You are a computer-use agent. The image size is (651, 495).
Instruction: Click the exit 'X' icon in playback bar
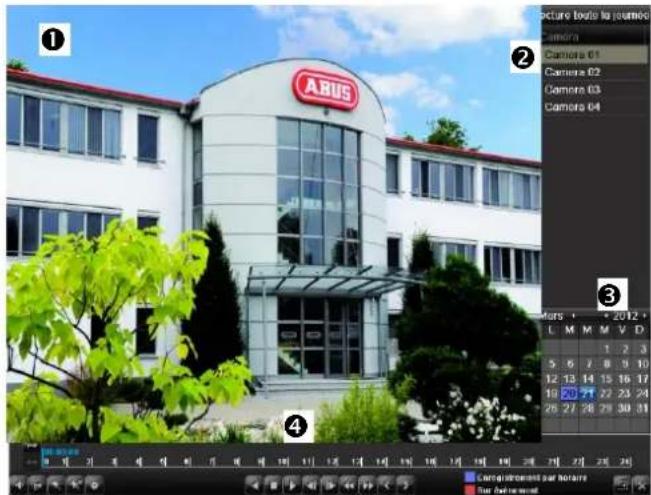tap(641, 485)
